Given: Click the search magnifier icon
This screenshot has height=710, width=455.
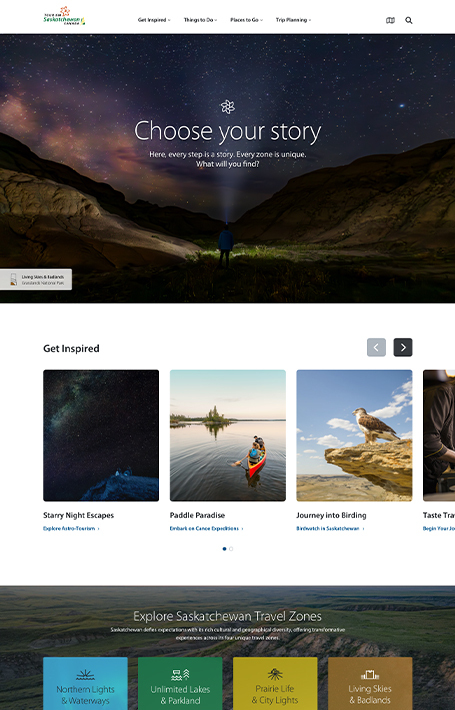Looking at the screenshot, I should [409, 20].
